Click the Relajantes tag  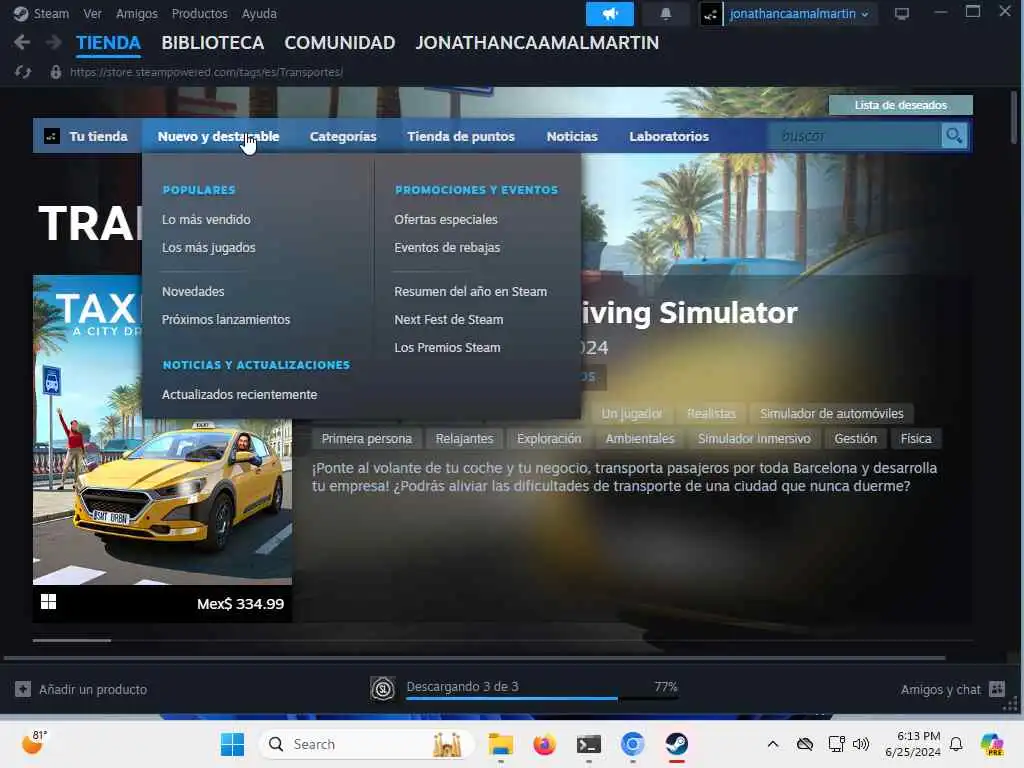(464, 438)
